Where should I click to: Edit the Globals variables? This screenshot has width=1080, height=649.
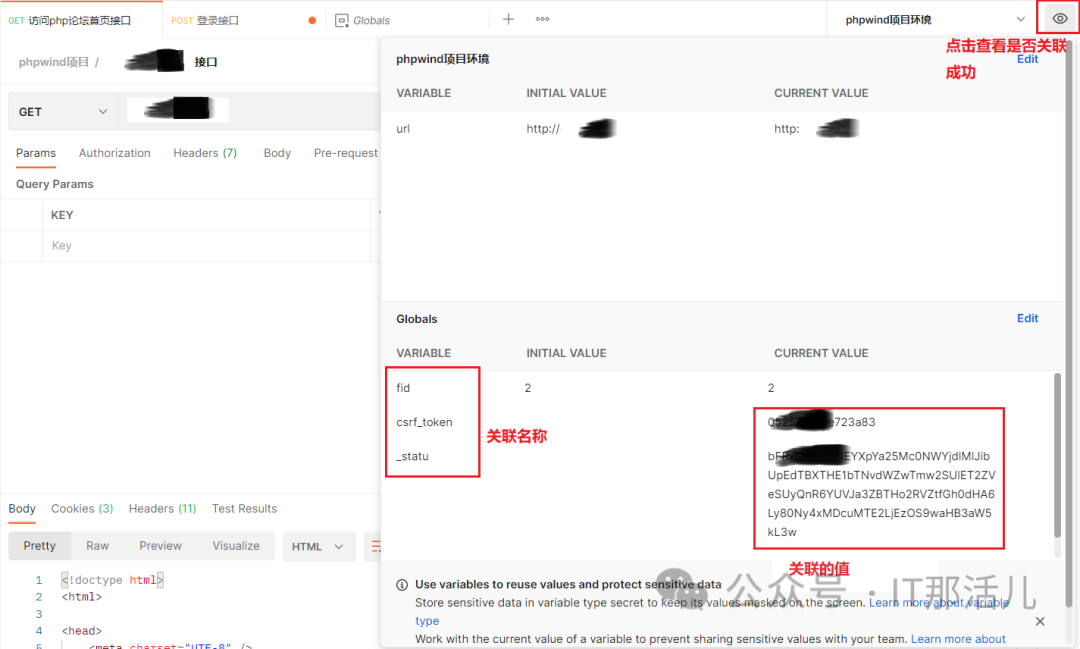pos(1027,318)
